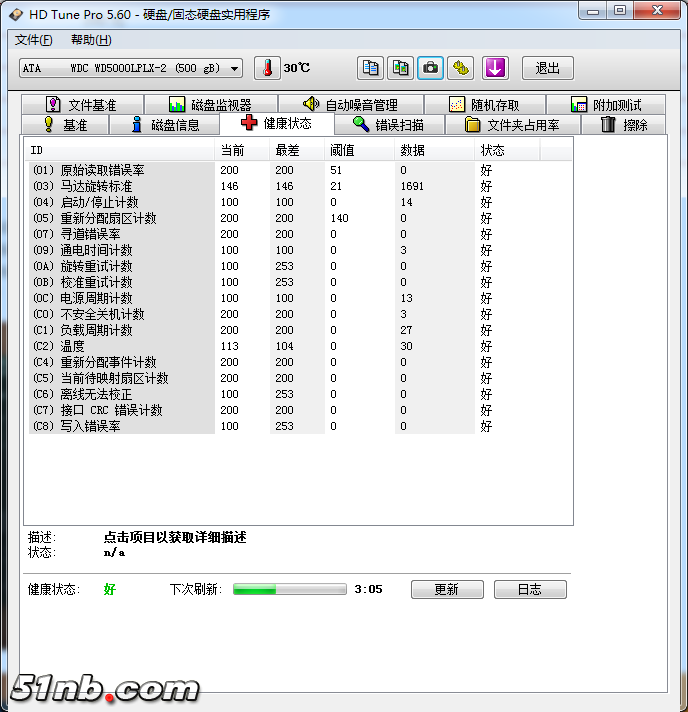Click the HD Tune Pro title bar icon
688x712 pixels.
coord(16,15)
